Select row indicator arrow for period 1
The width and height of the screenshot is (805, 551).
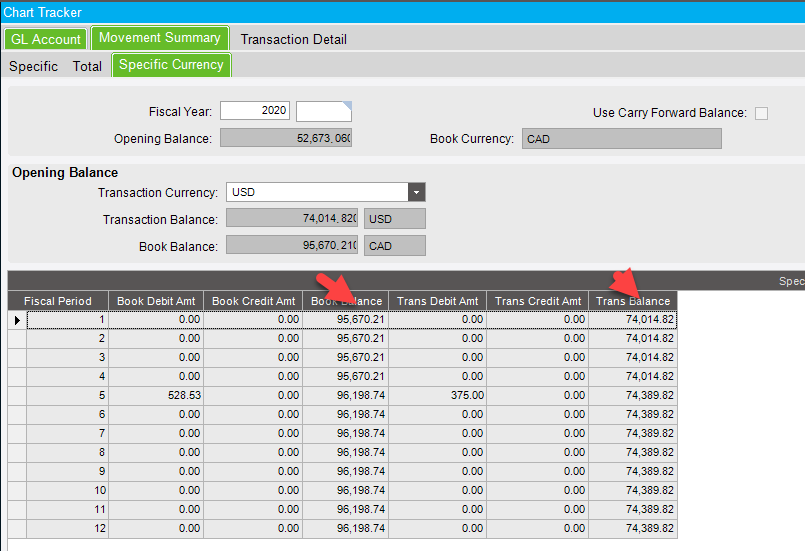point(17,320)
